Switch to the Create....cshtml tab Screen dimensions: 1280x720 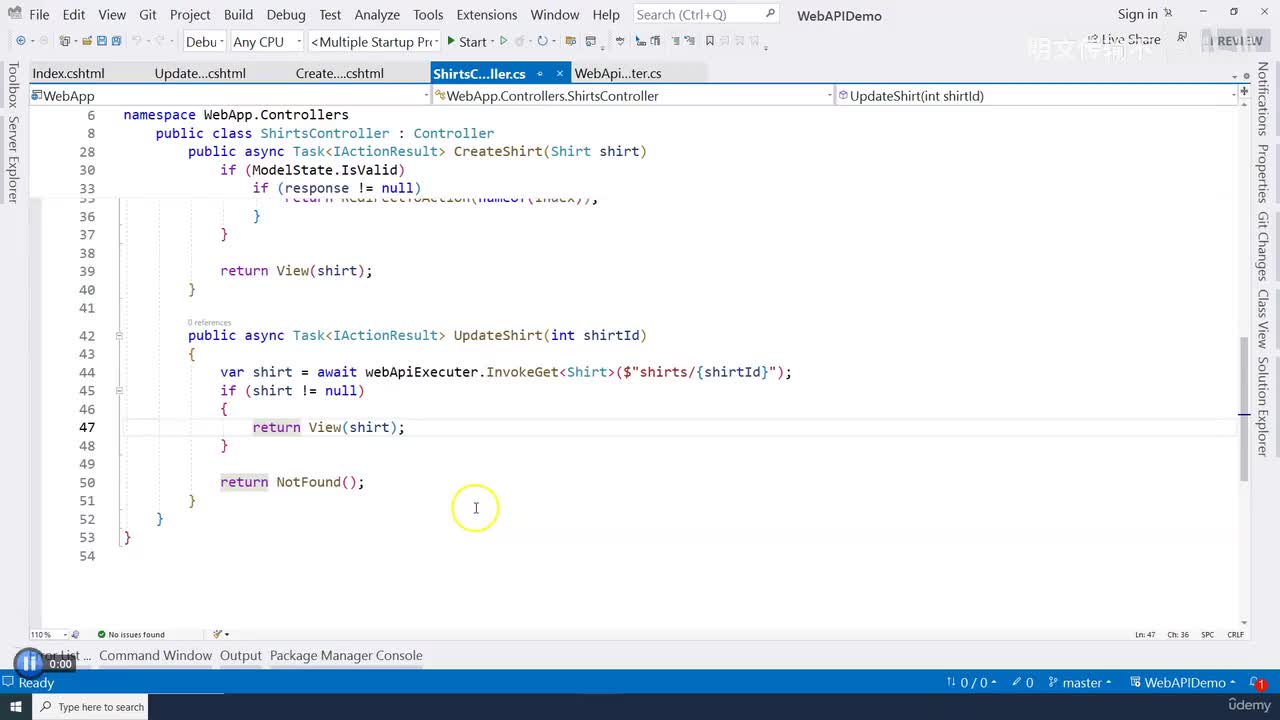tap(340, 73)
